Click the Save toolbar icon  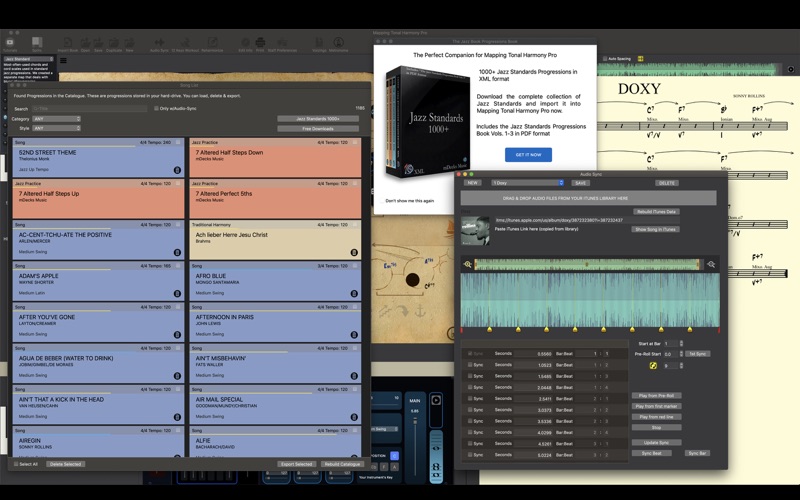(x=98, y=43)
